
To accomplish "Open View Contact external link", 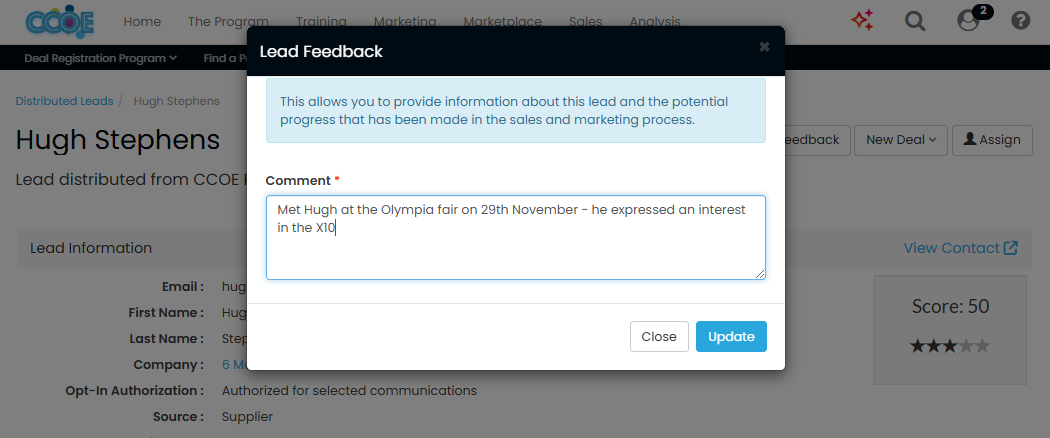I will tap(960, 248).
